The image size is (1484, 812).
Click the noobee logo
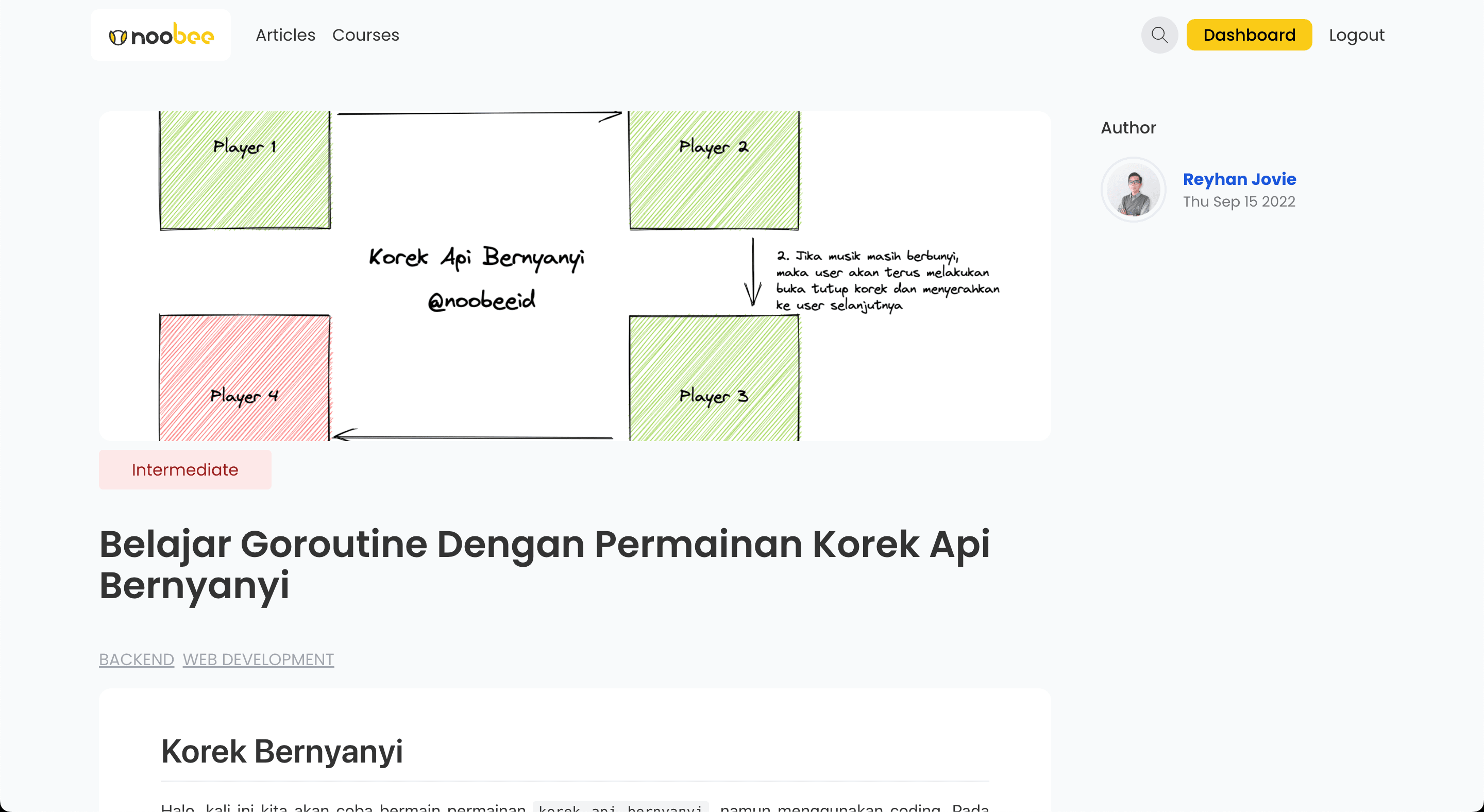click(x=161, y=36)
